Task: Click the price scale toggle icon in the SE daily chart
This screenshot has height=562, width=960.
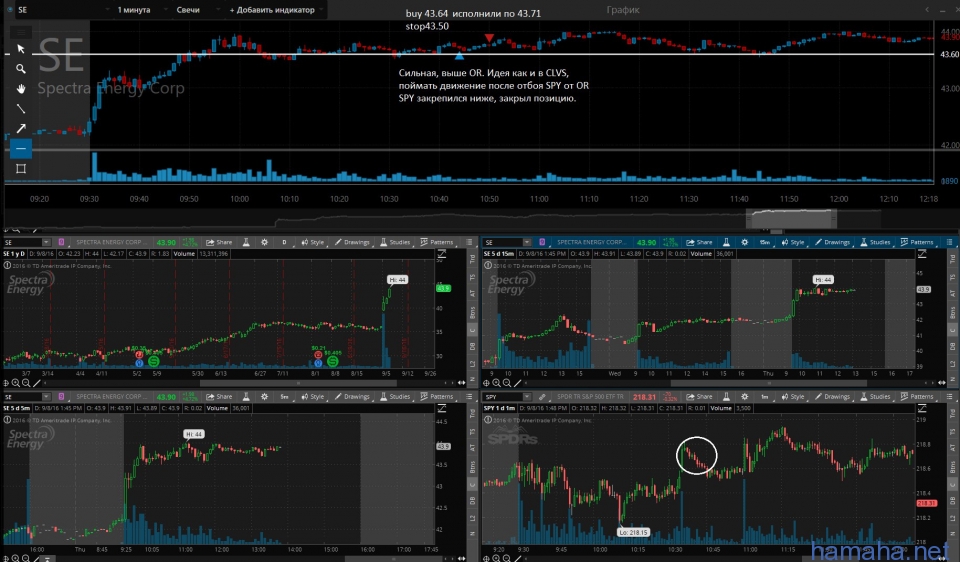Action: click(x=441, y=254)
